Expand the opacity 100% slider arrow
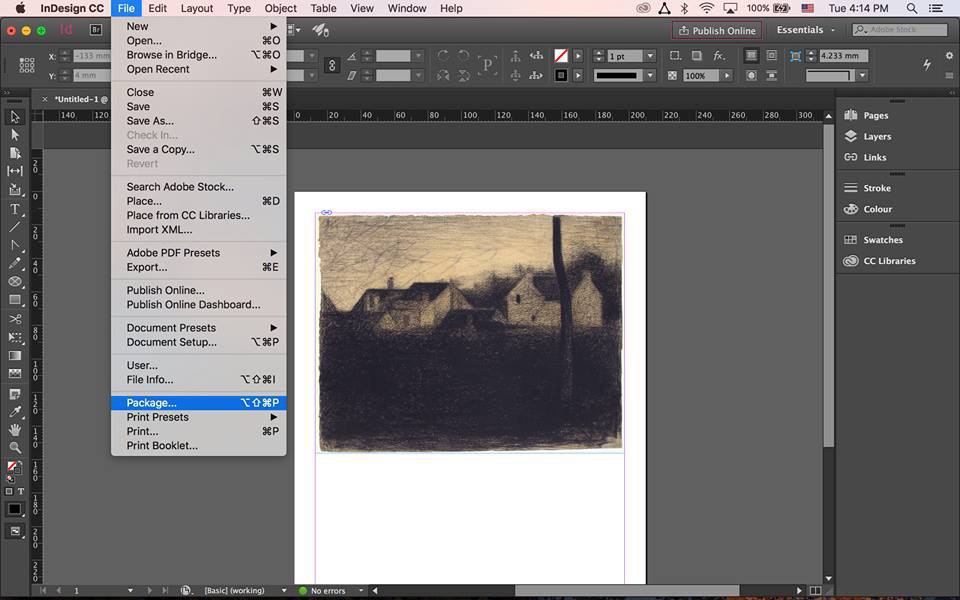 [x=727, y=75]
